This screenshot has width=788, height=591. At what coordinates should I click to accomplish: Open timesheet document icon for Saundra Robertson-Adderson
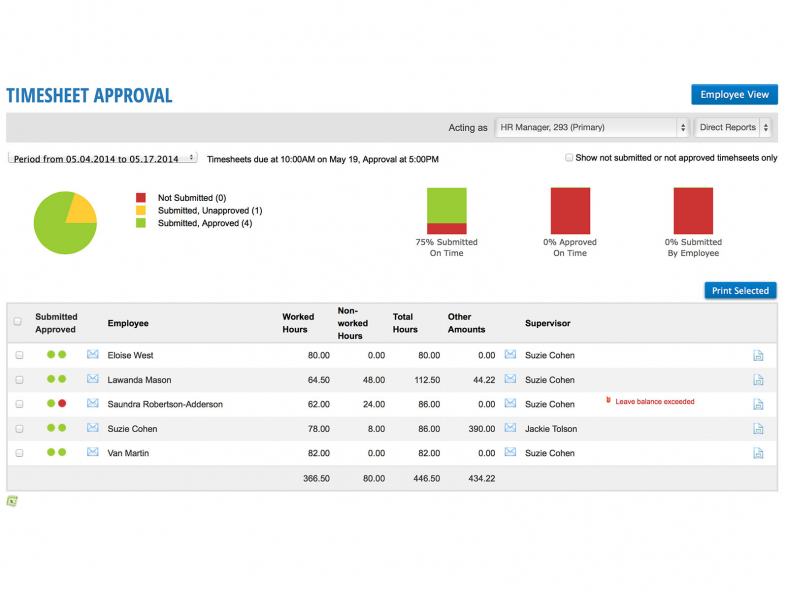point(758,404)
